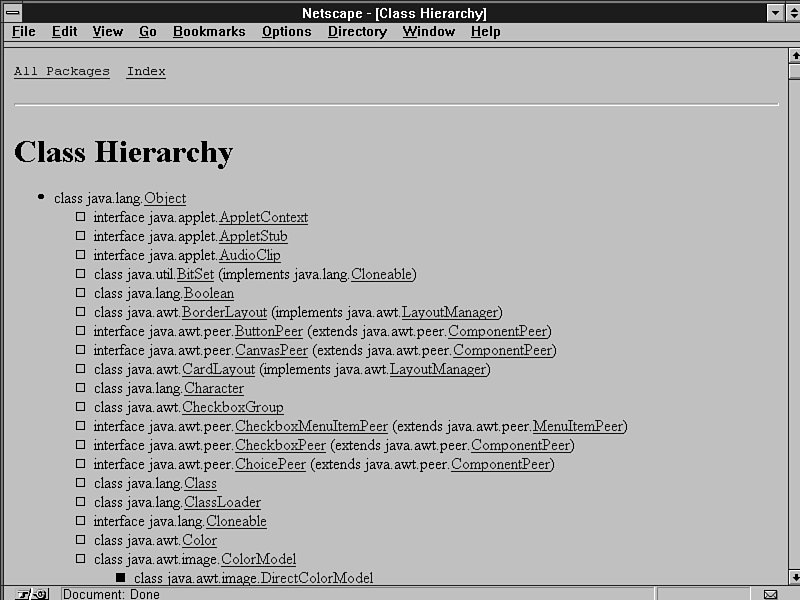Viewport: 800px width, 600px height.
Task: Open the Options menu
Action: [x=287, y=32]
